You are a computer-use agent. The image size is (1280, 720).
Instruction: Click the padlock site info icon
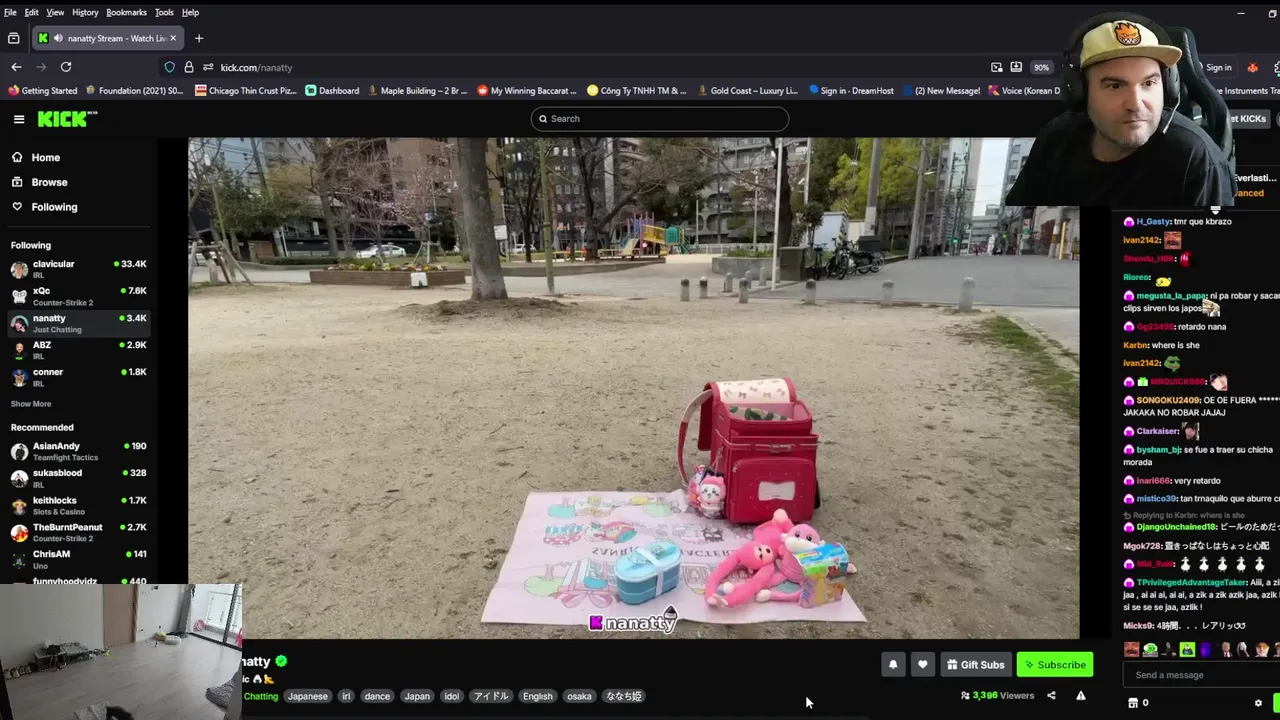pos(188,67)
